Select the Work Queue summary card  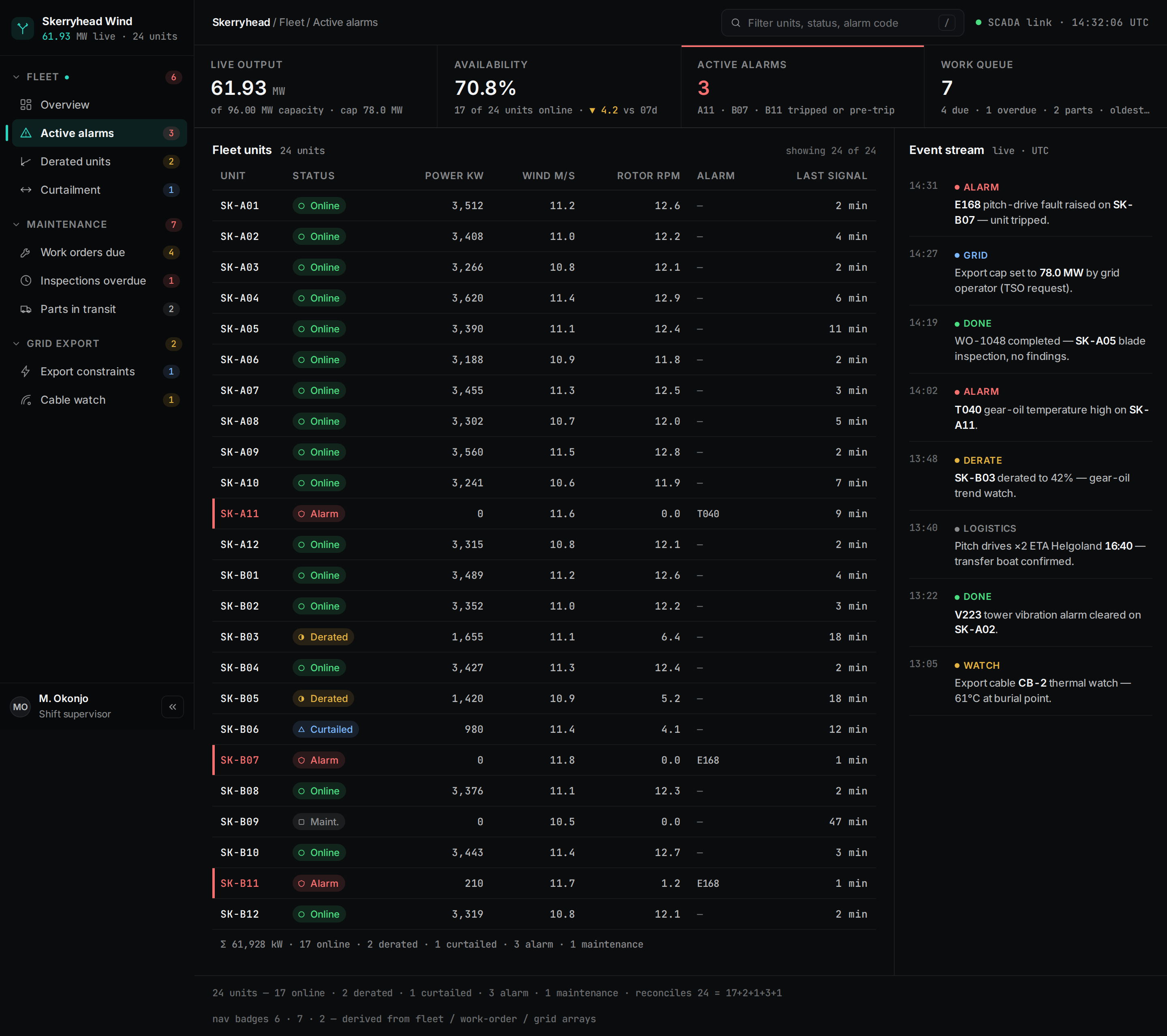1045,86
